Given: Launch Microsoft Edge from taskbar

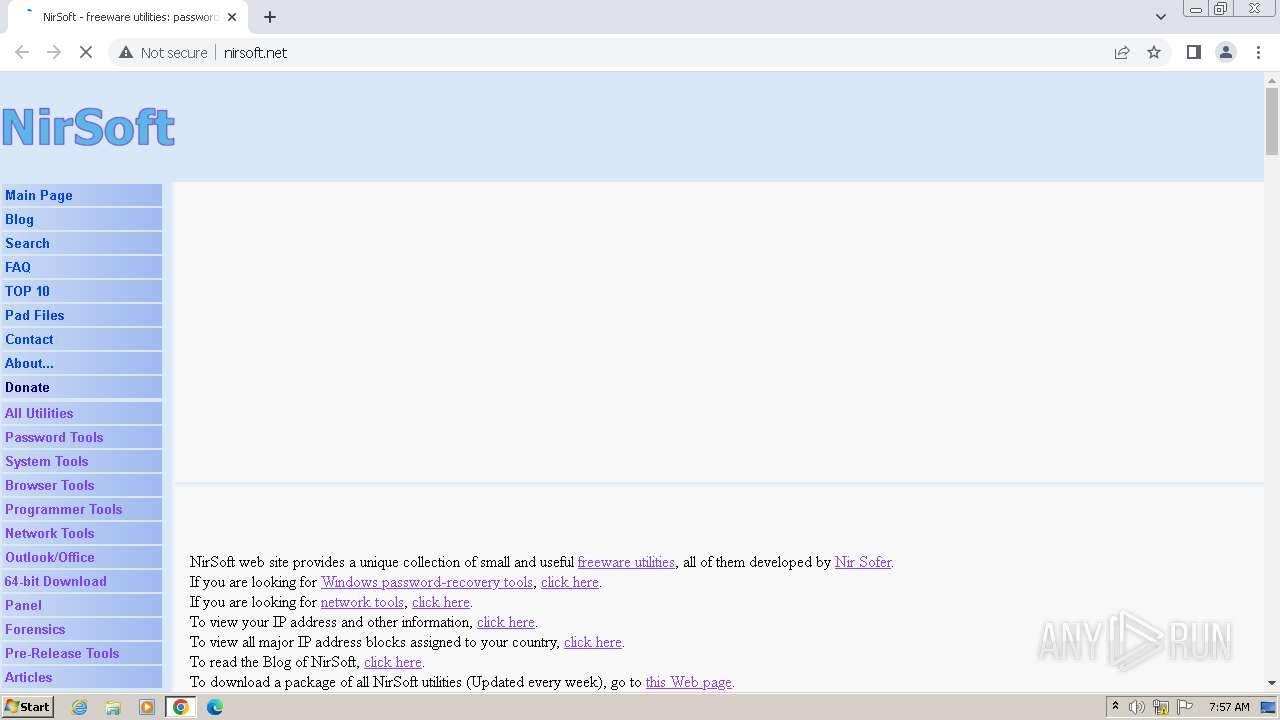Looking at the screenshot, I should click(x=215, y=707).
